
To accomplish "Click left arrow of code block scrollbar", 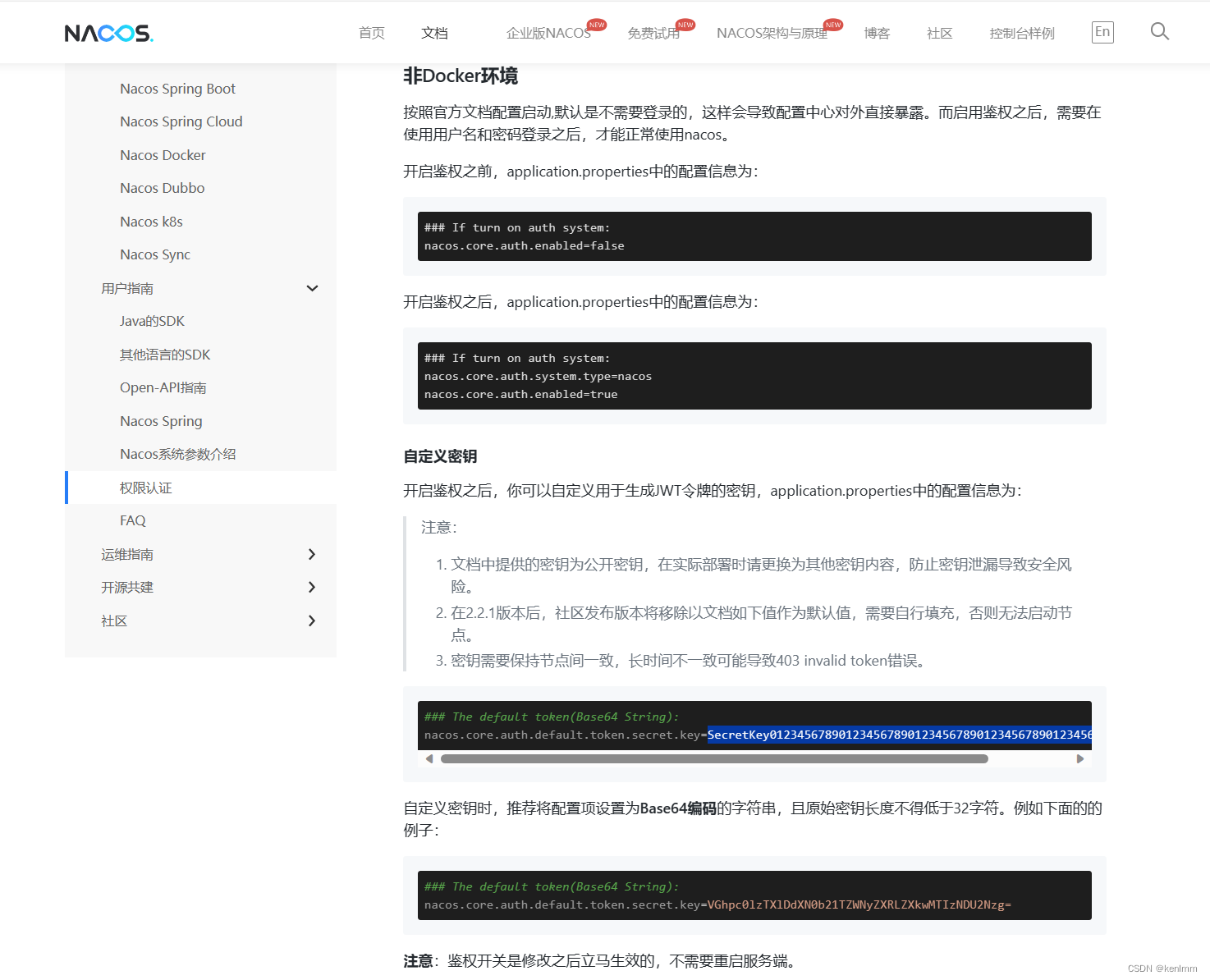I will [x=429, y=758].
